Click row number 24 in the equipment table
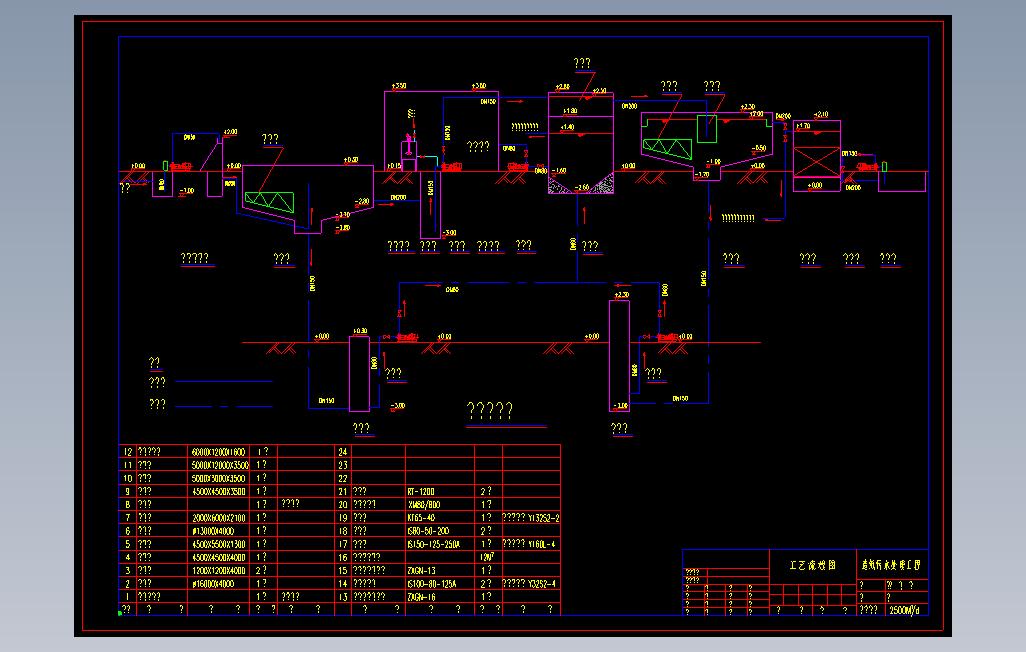This screenshot has width=1026, height=652. click(x=343, y=452)
